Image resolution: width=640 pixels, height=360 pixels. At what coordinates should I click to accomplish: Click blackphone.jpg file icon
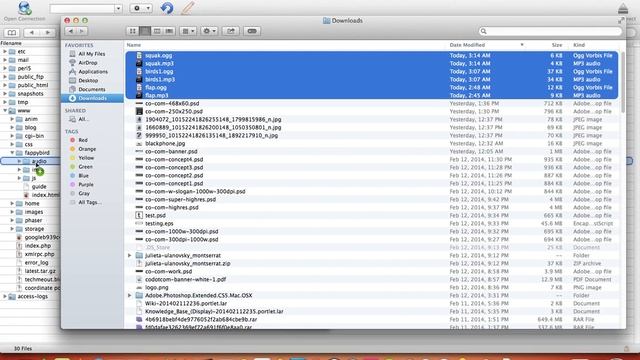[x=139, y=144]
